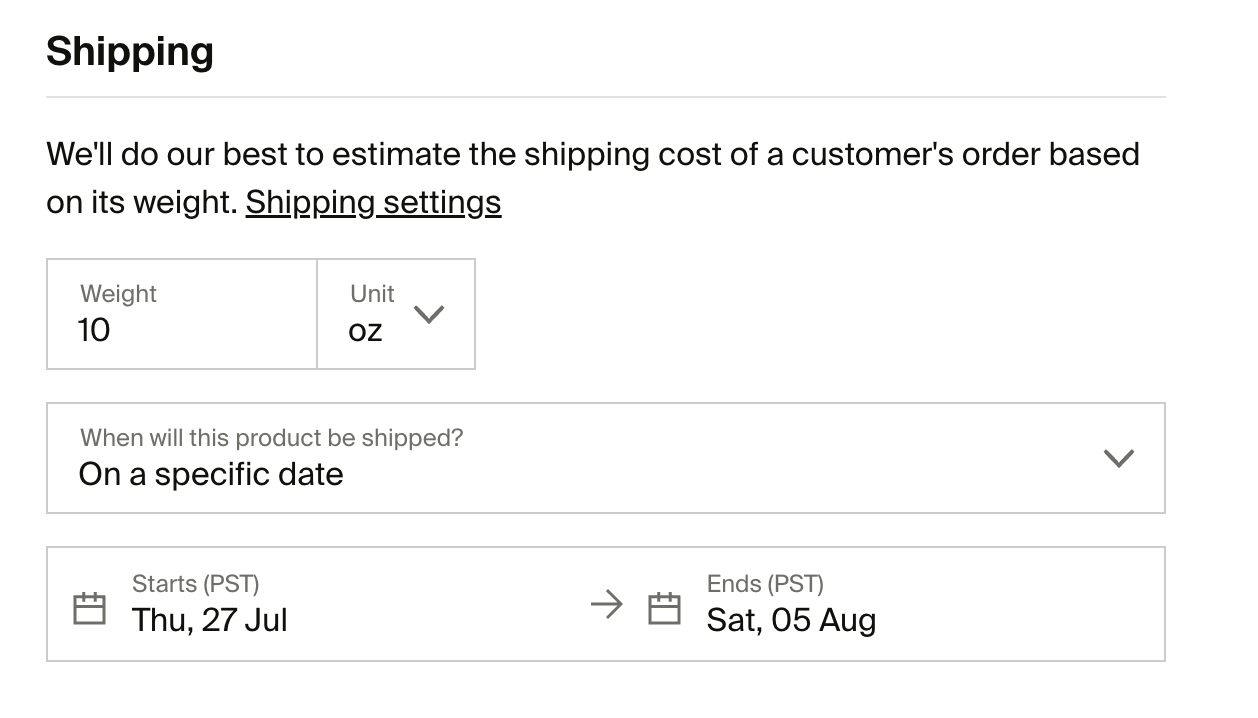Image resolution: width=1258 pixels, height=718 pixels.
Task: Click the 'Ends (PST)' label
Action: click(x=765, y=584)
